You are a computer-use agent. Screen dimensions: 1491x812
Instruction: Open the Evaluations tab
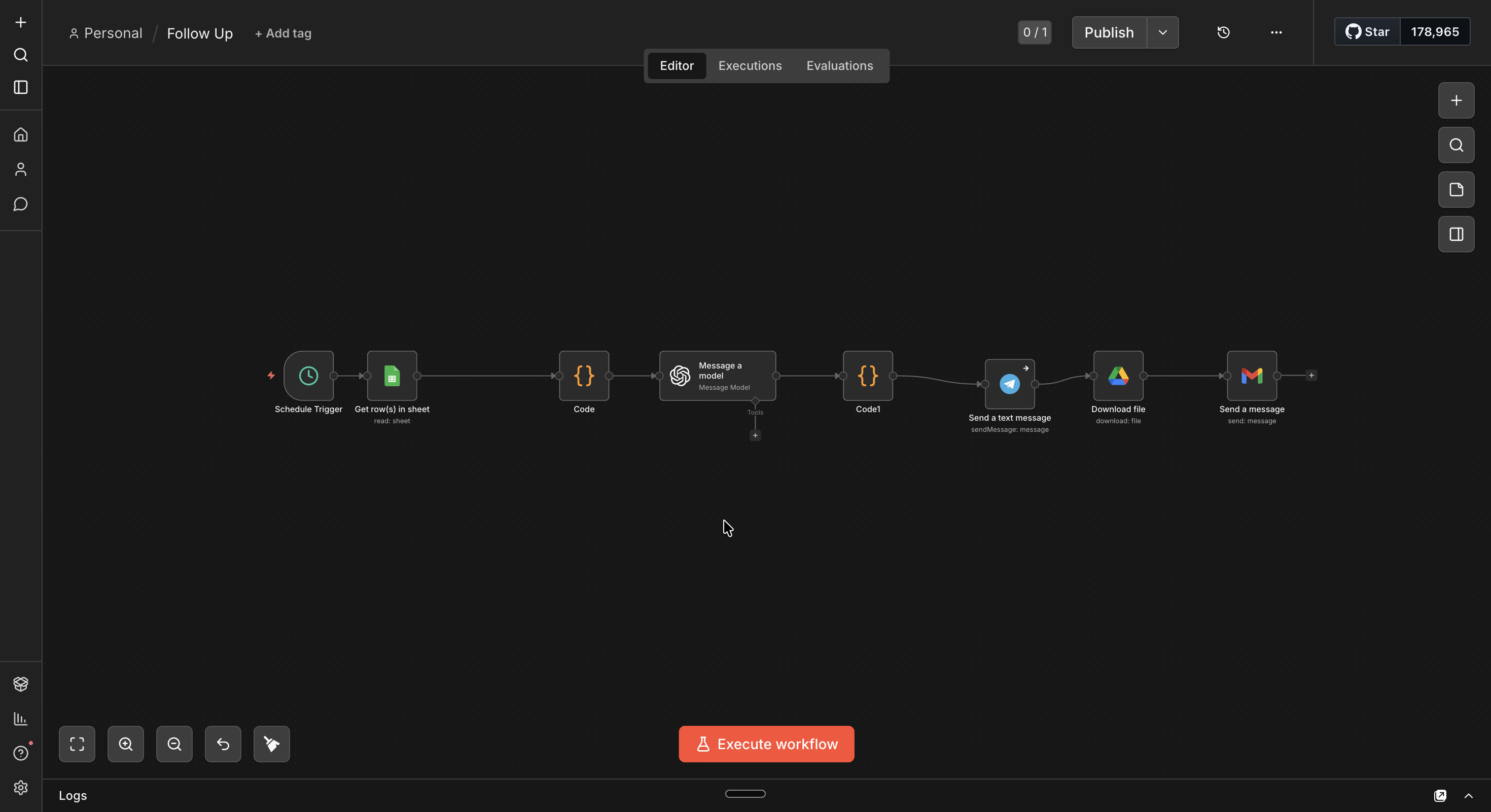tap(839, 65)
